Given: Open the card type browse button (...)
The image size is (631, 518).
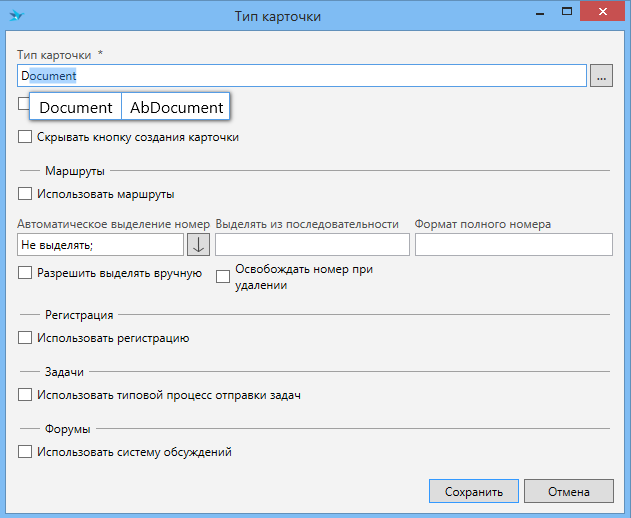Looking at the screenshot, I should [601, 75].
